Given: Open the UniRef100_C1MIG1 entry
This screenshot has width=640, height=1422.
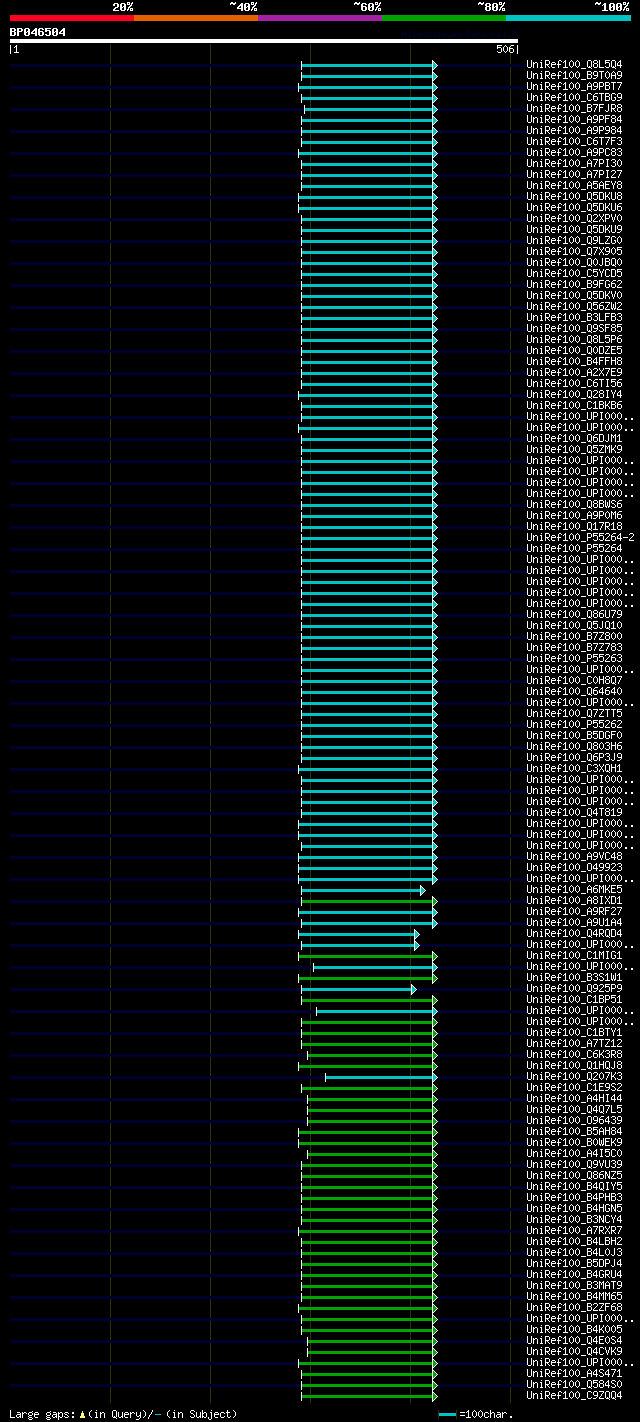Looking at the screenshot, I should pyautogui.click(x=574, y=955).
